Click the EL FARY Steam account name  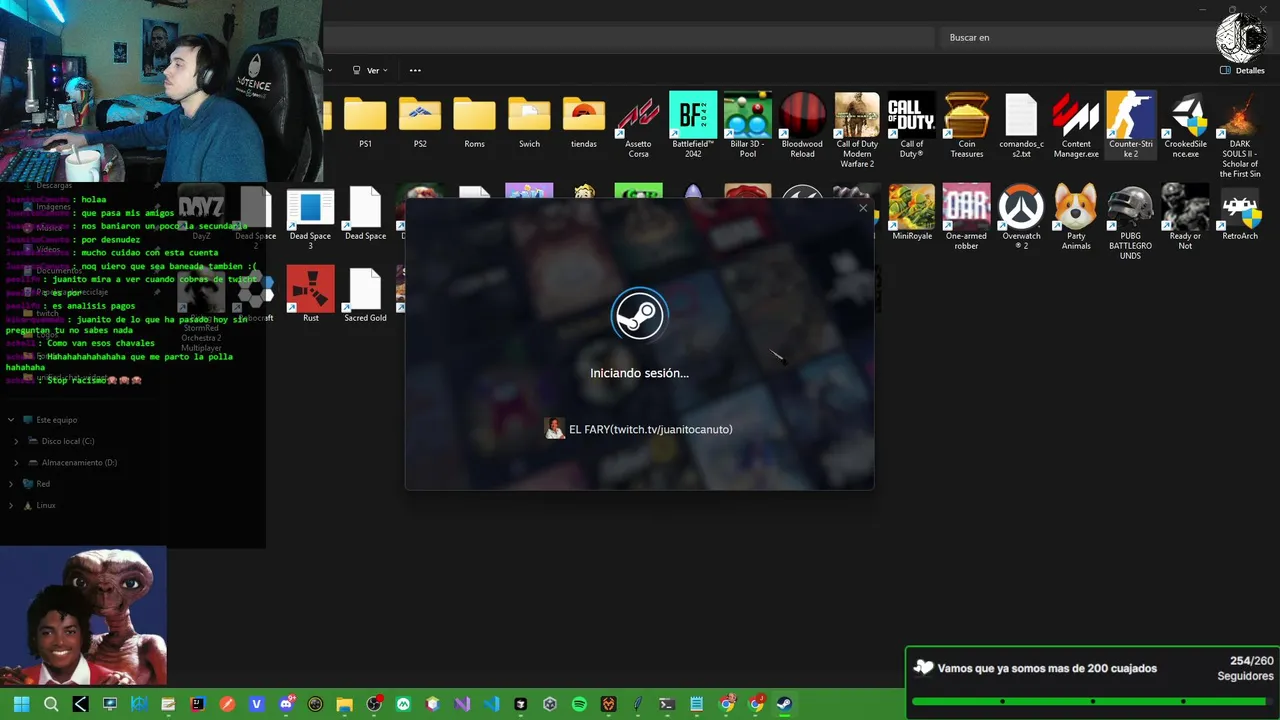[x=651, y=429]
